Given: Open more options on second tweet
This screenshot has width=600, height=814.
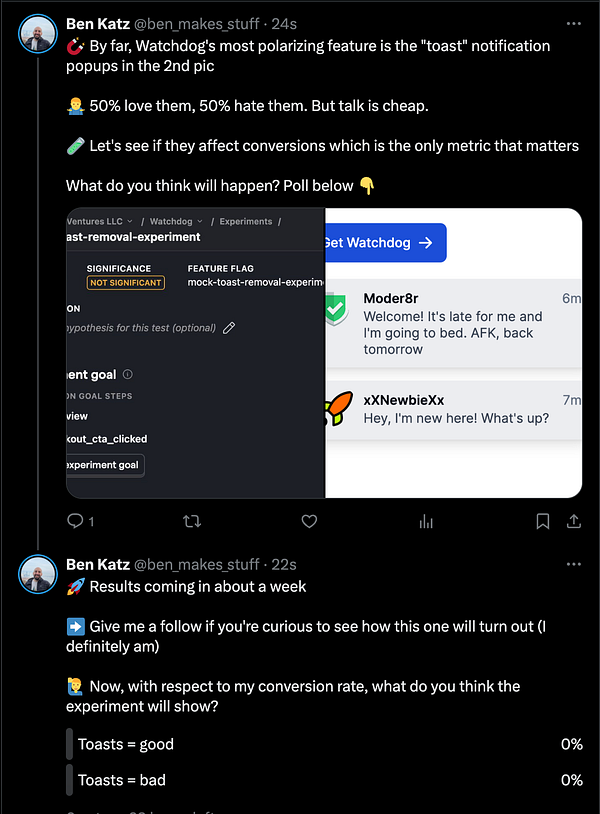Looking at the screenshot, I should click(573, 565).
